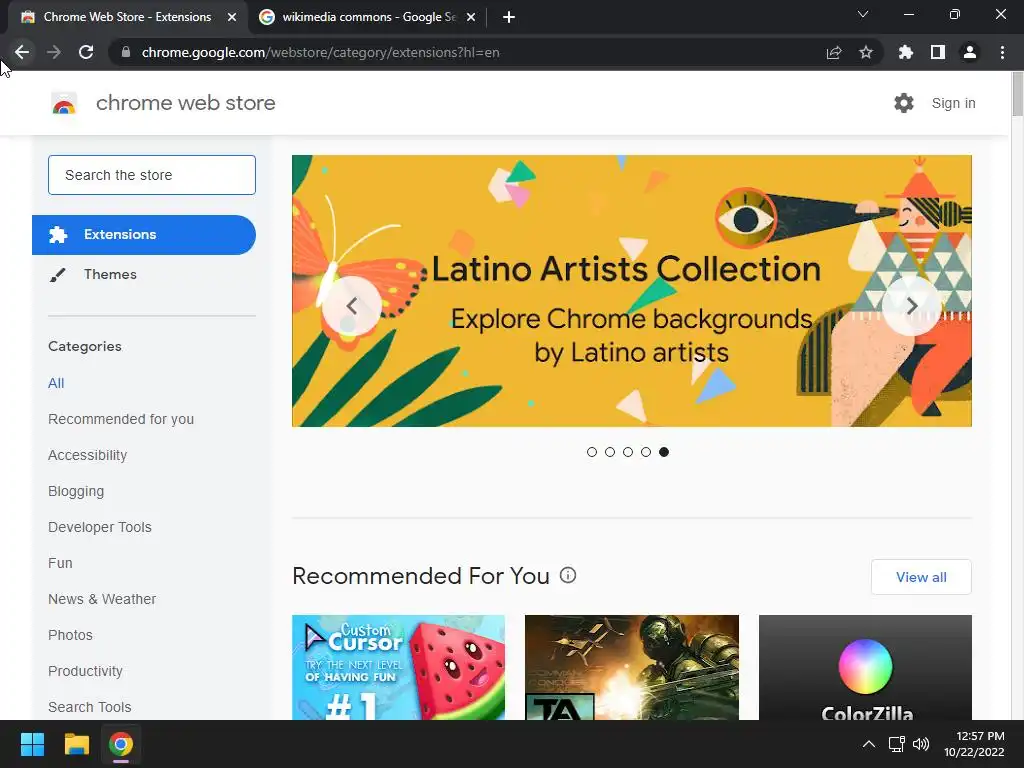The width and height of the screenshot is (1024, 768).
Task: Open the web store settings gear
Action: (904, 103)
